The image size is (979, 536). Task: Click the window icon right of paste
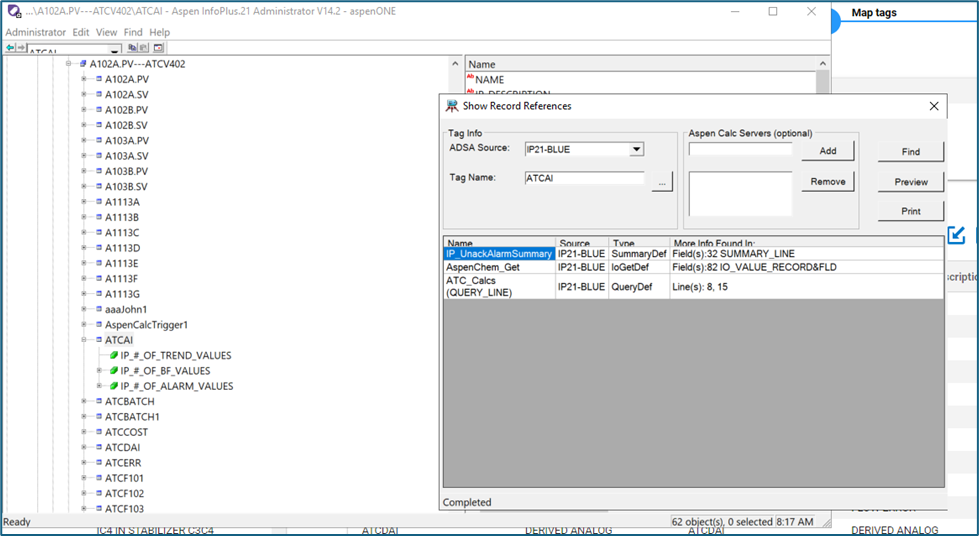coord(159,47)
